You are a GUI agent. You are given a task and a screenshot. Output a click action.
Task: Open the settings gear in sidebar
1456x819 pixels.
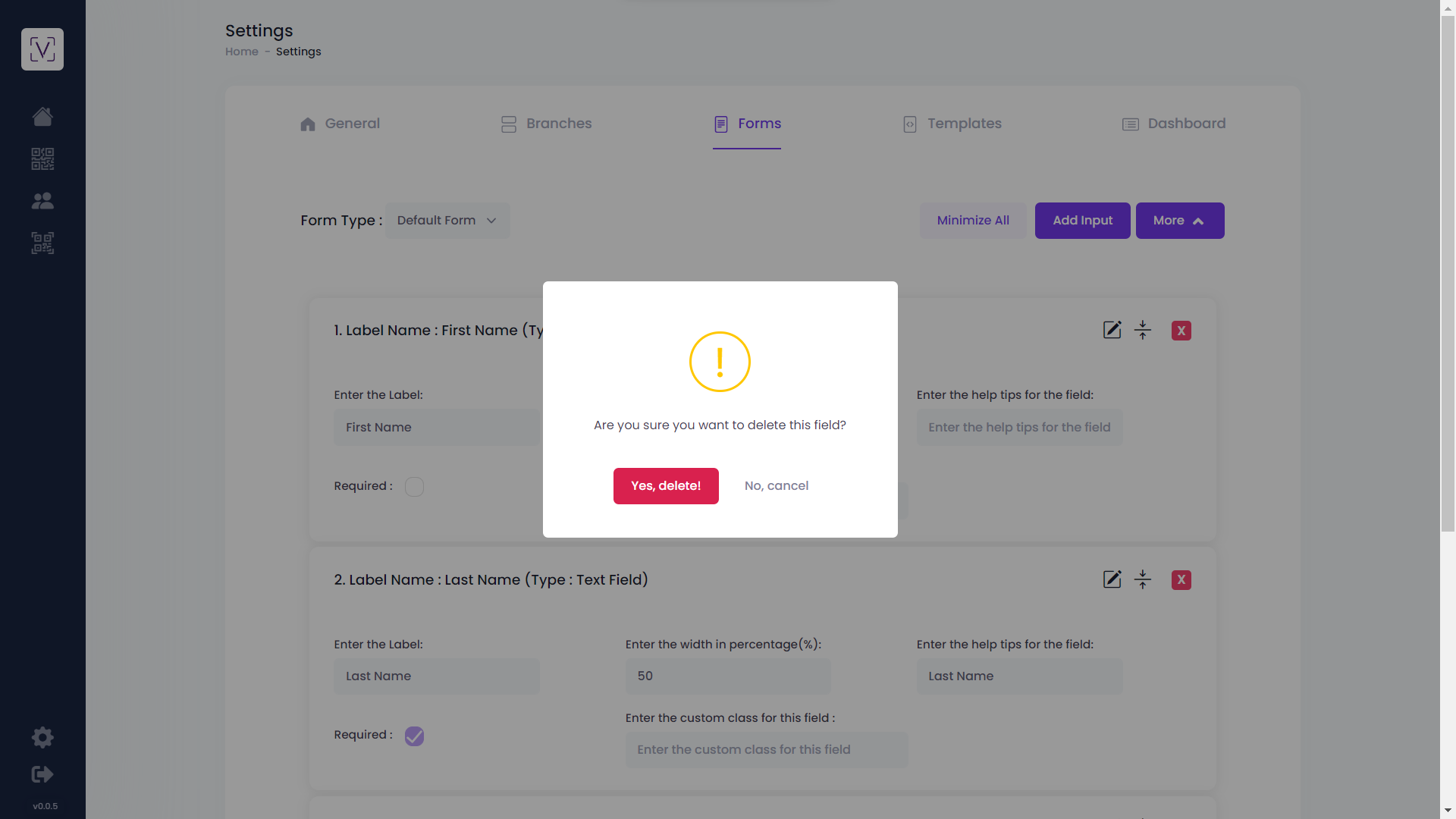(x=42, y=737)
